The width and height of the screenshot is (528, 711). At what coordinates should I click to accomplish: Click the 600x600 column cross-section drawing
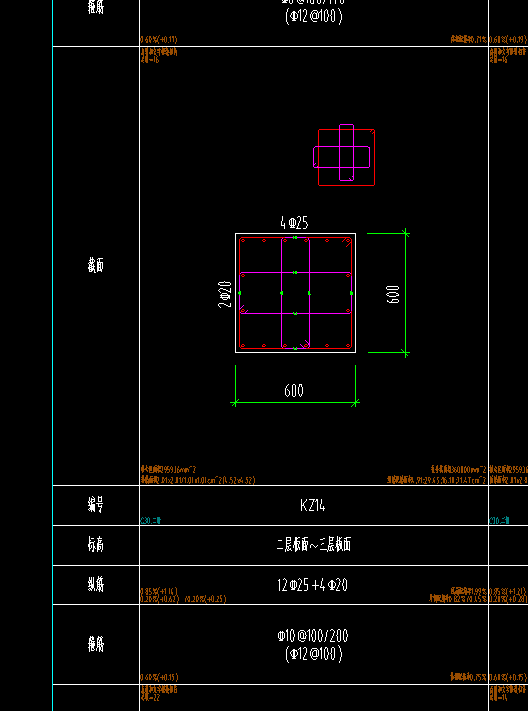click(x=295, y=293)
